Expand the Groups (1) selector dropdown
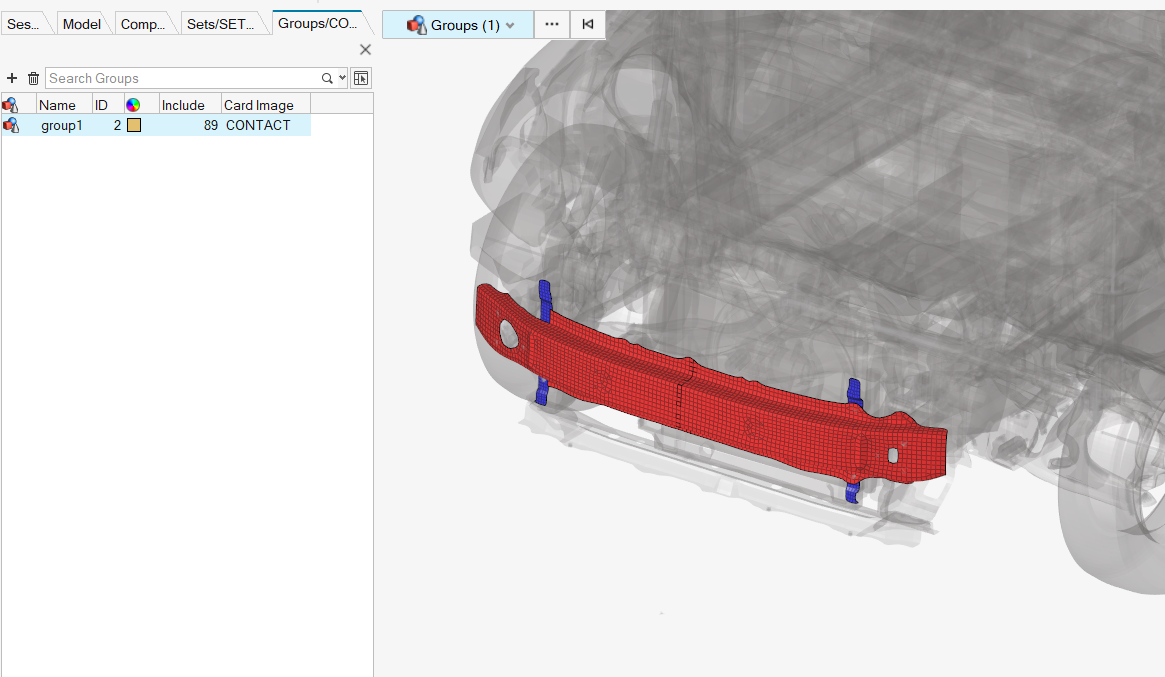Viewport: 1165px width, 677px height. coord(510,26)
